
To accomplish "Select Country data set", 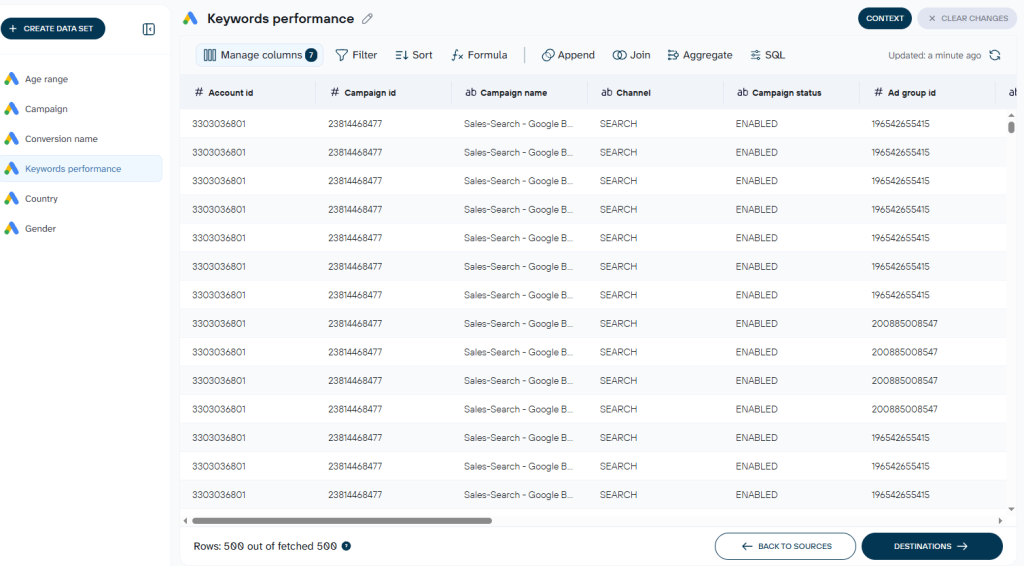I will tap(81, 198).
